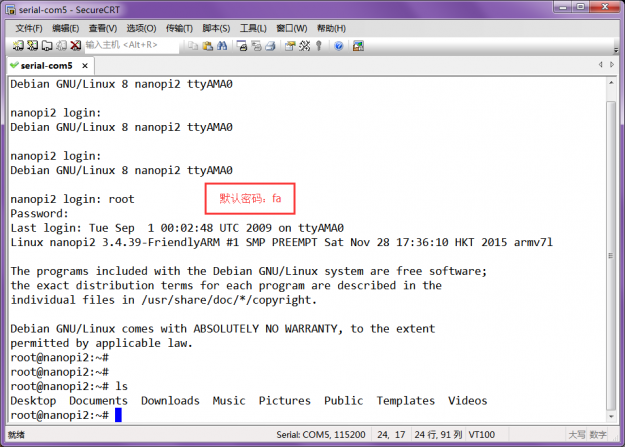Image resolution: width=625 pixels, height=447 pixels.
Task: Click the Templates directory name in terminal
Action: tap(406, 400)
